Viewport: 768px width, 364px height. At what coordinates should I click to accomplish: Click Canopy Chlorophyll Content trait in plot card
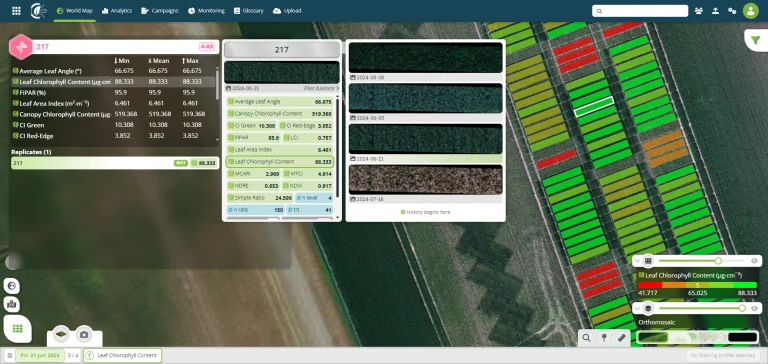coord(280,114)
